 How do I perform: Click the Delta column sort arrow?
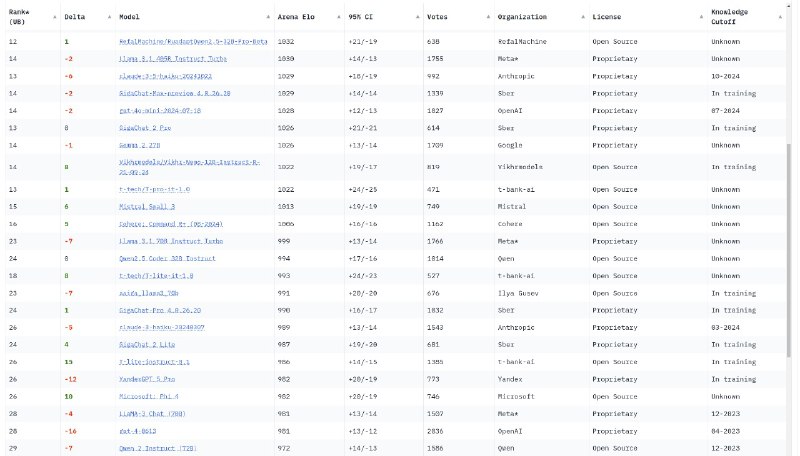pos(109,17)
